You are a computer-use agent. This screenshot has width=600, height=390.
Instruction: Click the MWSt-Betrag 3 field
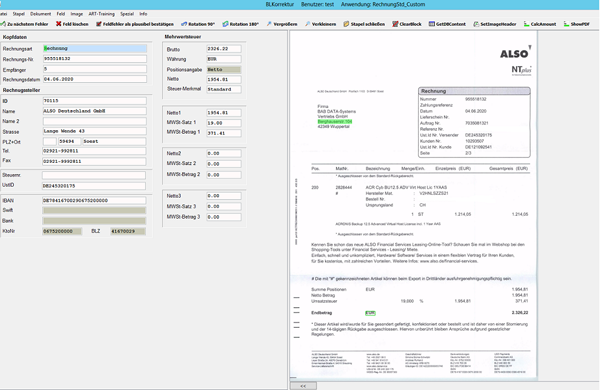[224, 217]
